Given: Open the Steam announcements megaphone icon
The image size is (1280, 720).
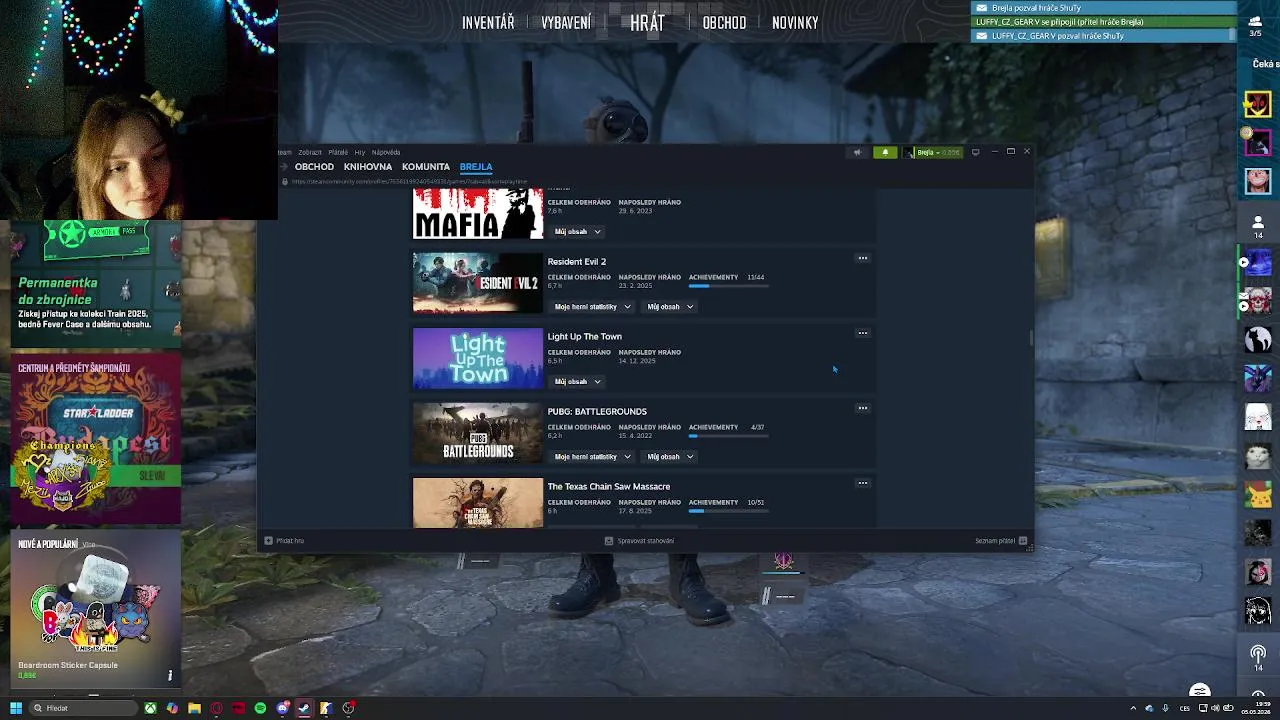Looking at the screenshot, I should point(857,152).
